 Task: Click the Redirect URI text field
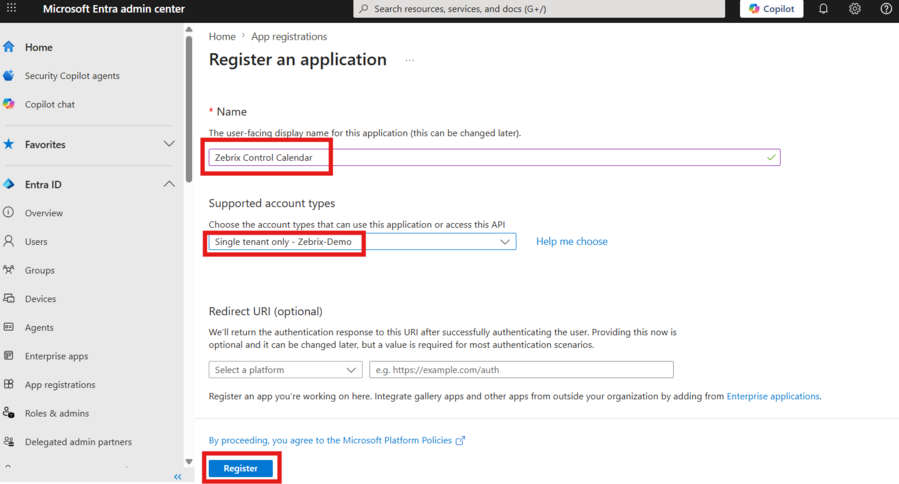coord(521,370)
